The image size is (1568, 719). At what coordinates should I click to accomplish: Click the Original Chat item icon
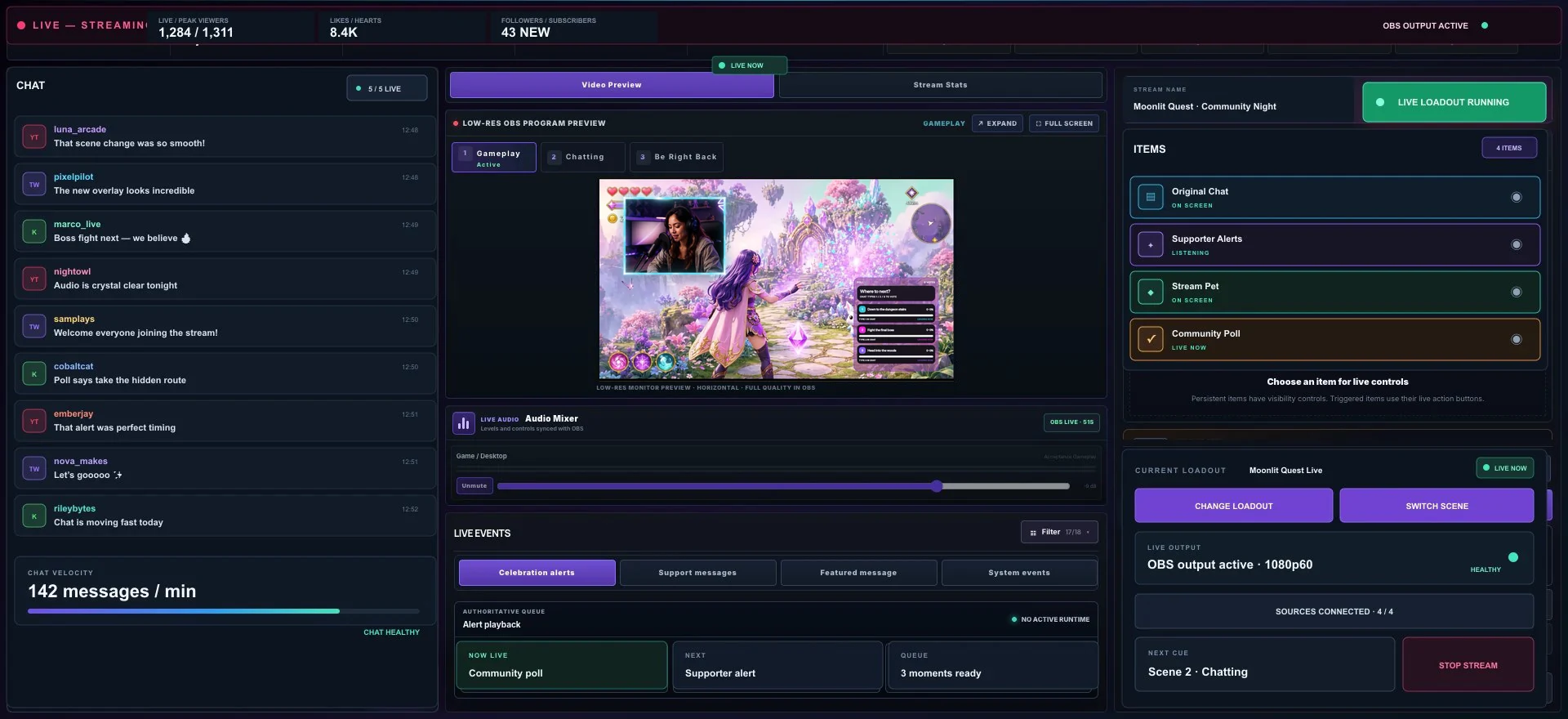tap(1151, 197)
